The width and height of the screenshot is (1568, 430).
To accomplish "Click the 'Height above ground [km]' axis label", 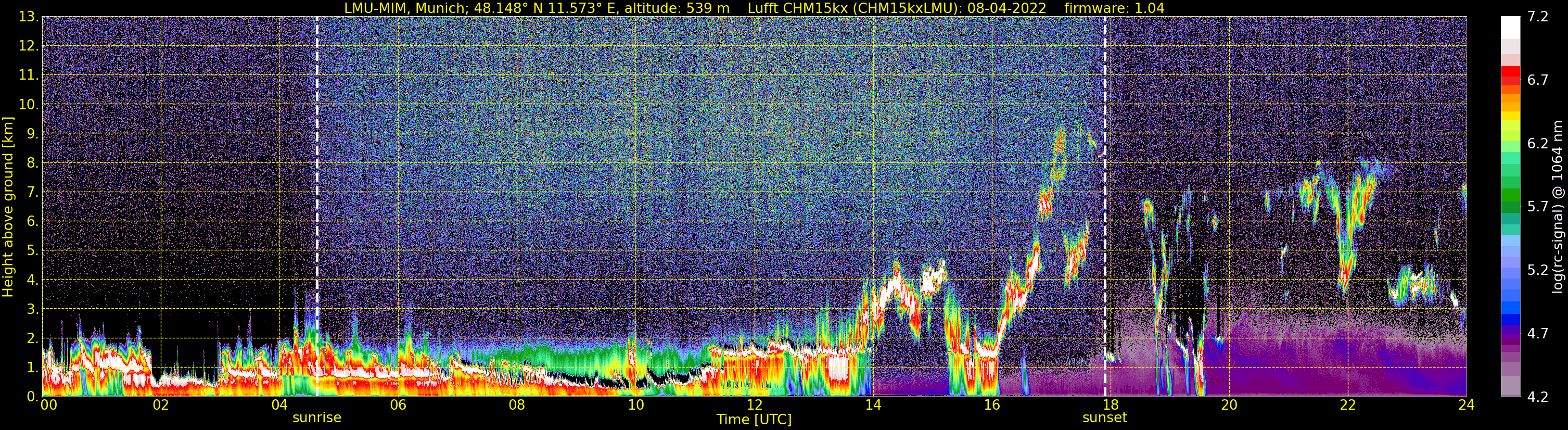I will point(8,207).
